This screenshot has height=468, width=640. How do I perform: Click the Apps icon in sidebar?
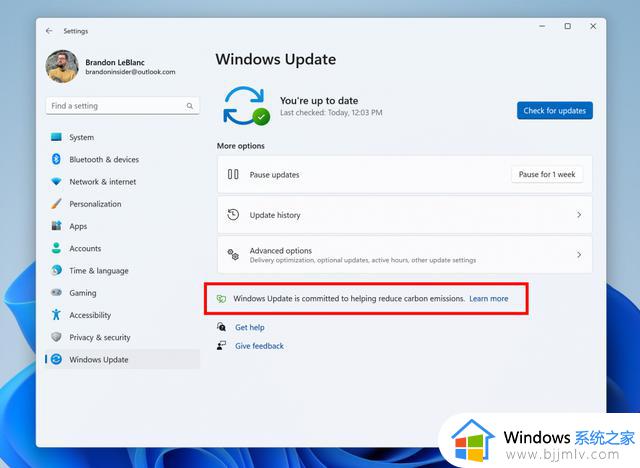[x=56, y=226]
